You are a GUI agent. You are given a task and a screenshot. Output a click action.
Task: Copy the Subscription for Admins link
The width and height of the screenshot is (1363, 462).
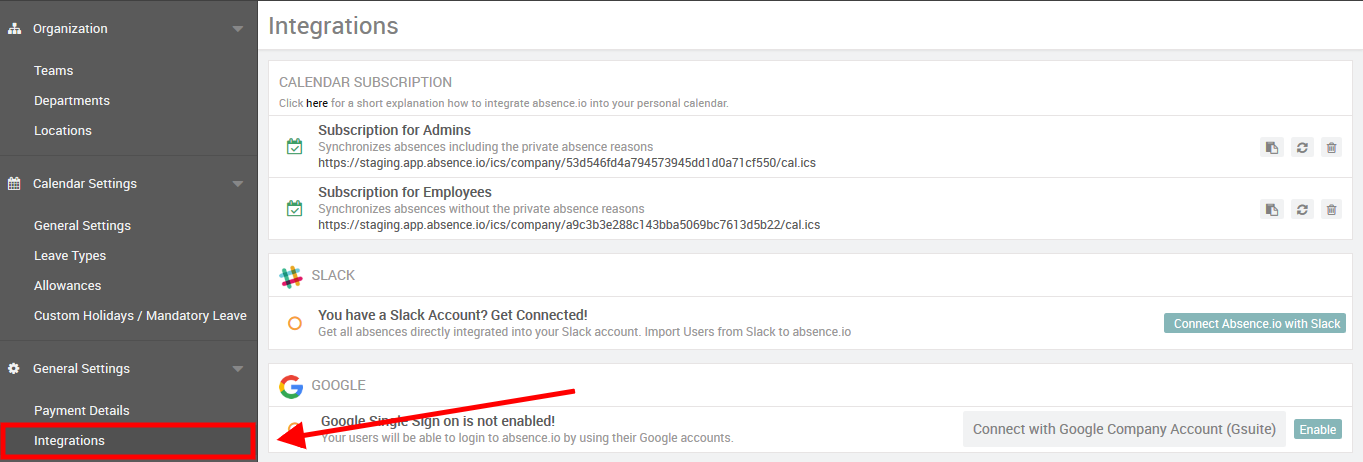tap(1271, 148)
